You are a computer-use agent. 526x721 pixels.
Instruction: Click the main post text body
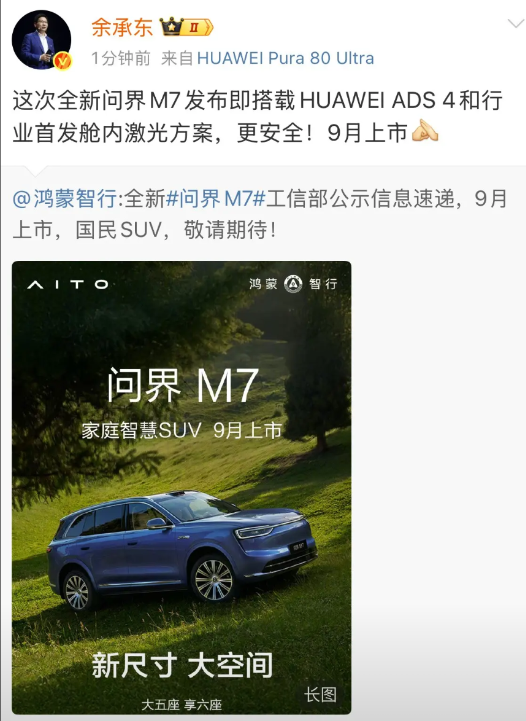coord(257,116)
